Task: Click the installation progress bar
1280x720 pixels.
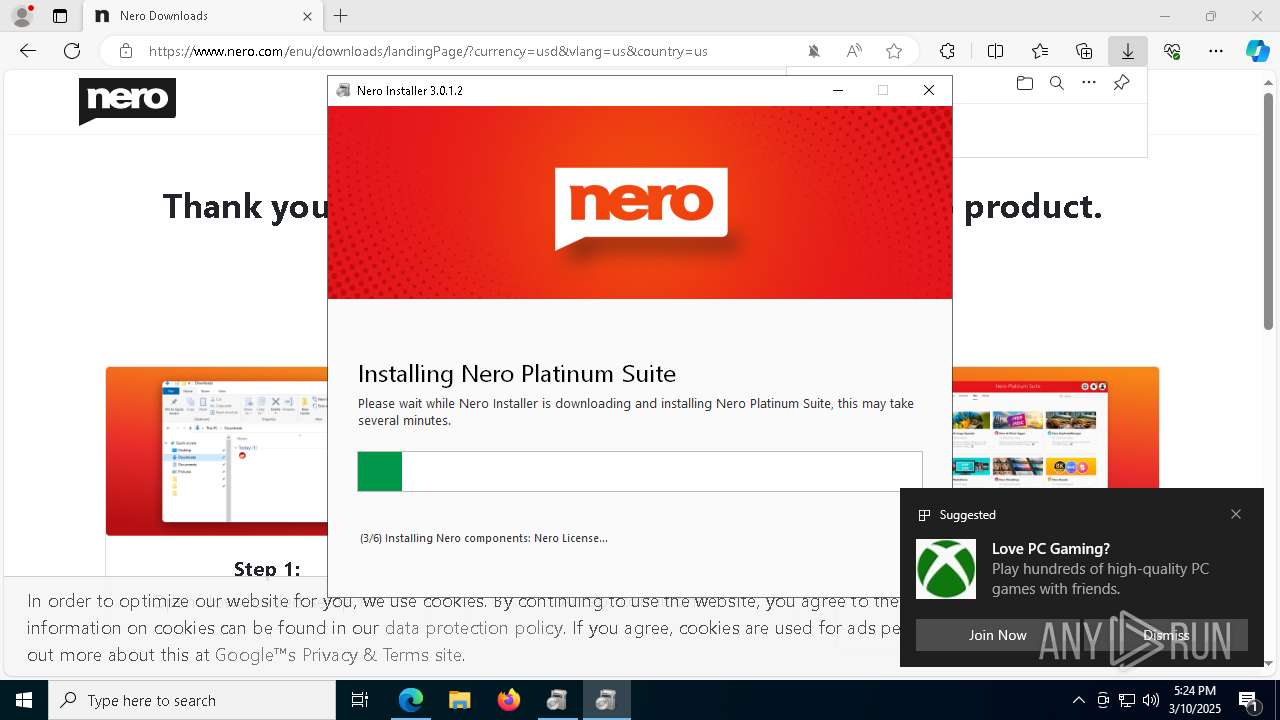Action: tap(640, 471)
